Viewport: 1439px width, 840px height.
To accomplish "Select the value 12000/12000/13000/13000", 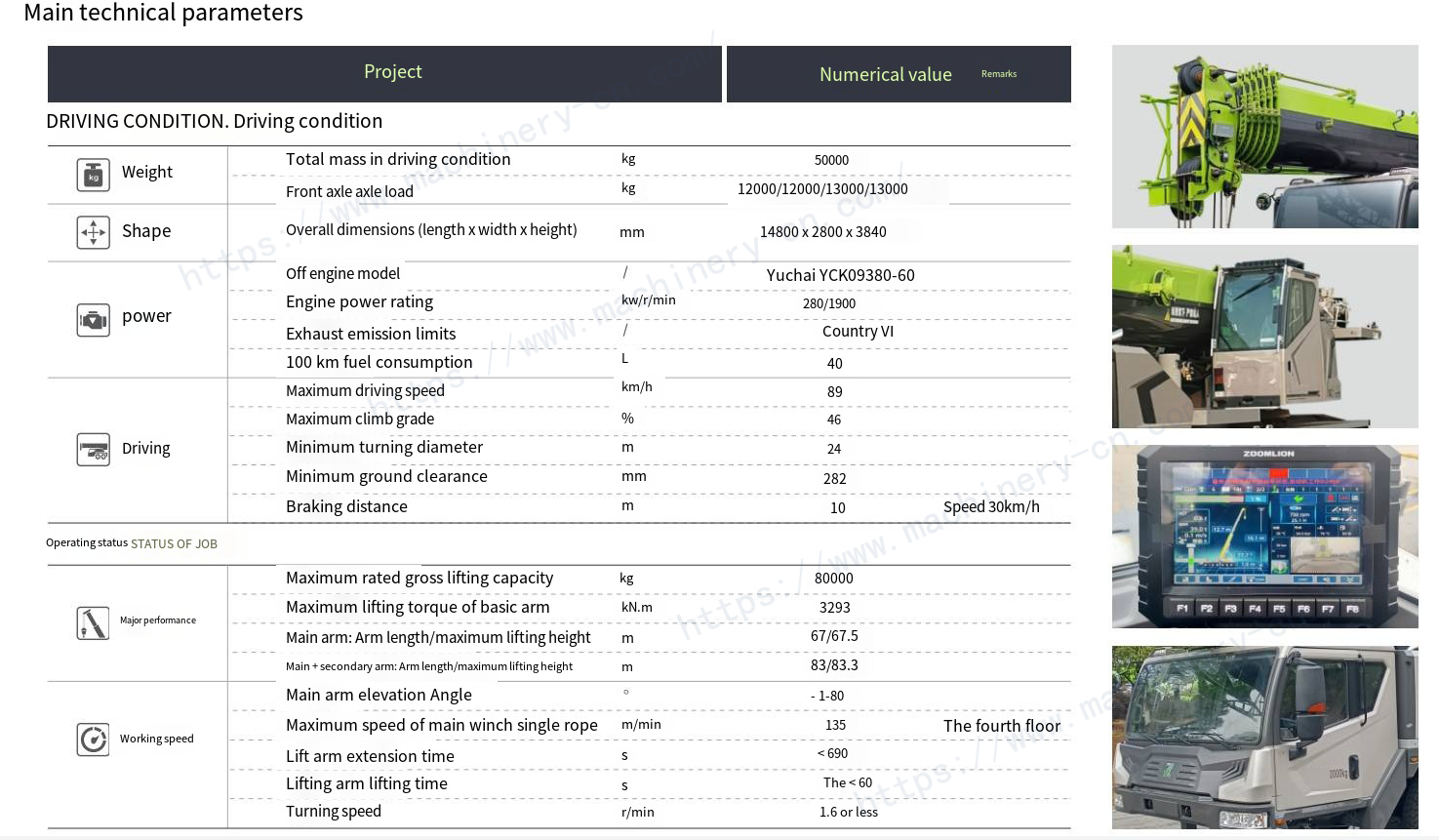I will coord(822,189).
